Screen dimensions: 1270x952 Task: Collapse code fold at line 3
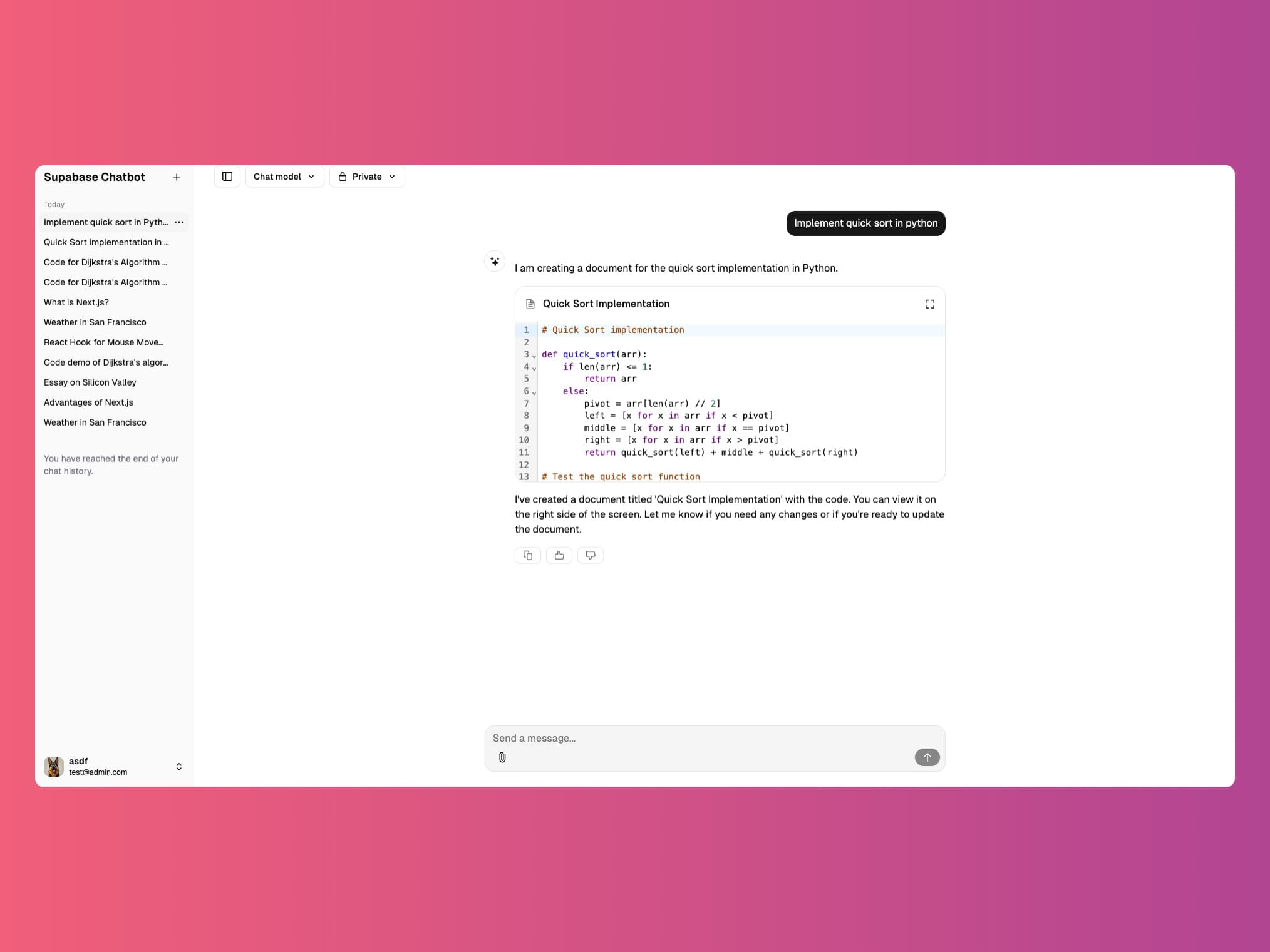(x=533, y=356)
